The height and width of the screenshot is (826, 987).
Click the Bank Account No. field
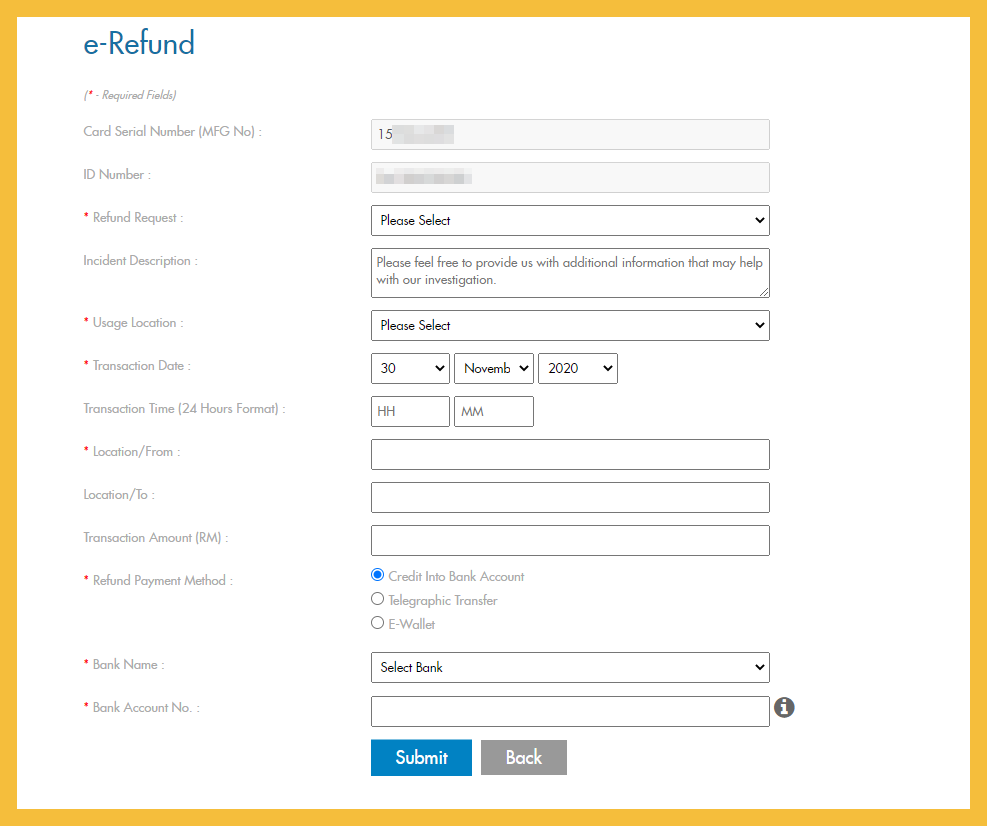click(569, 711)
